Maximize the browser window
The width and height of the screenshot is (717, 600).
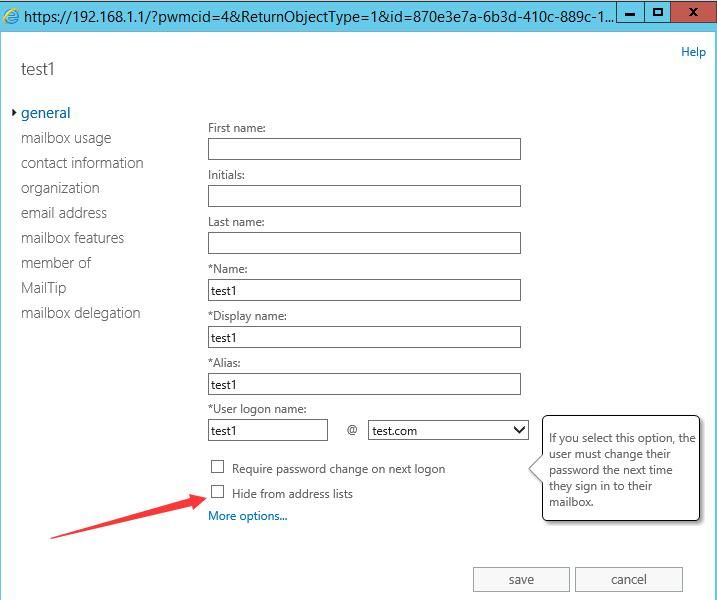(658, 12)
